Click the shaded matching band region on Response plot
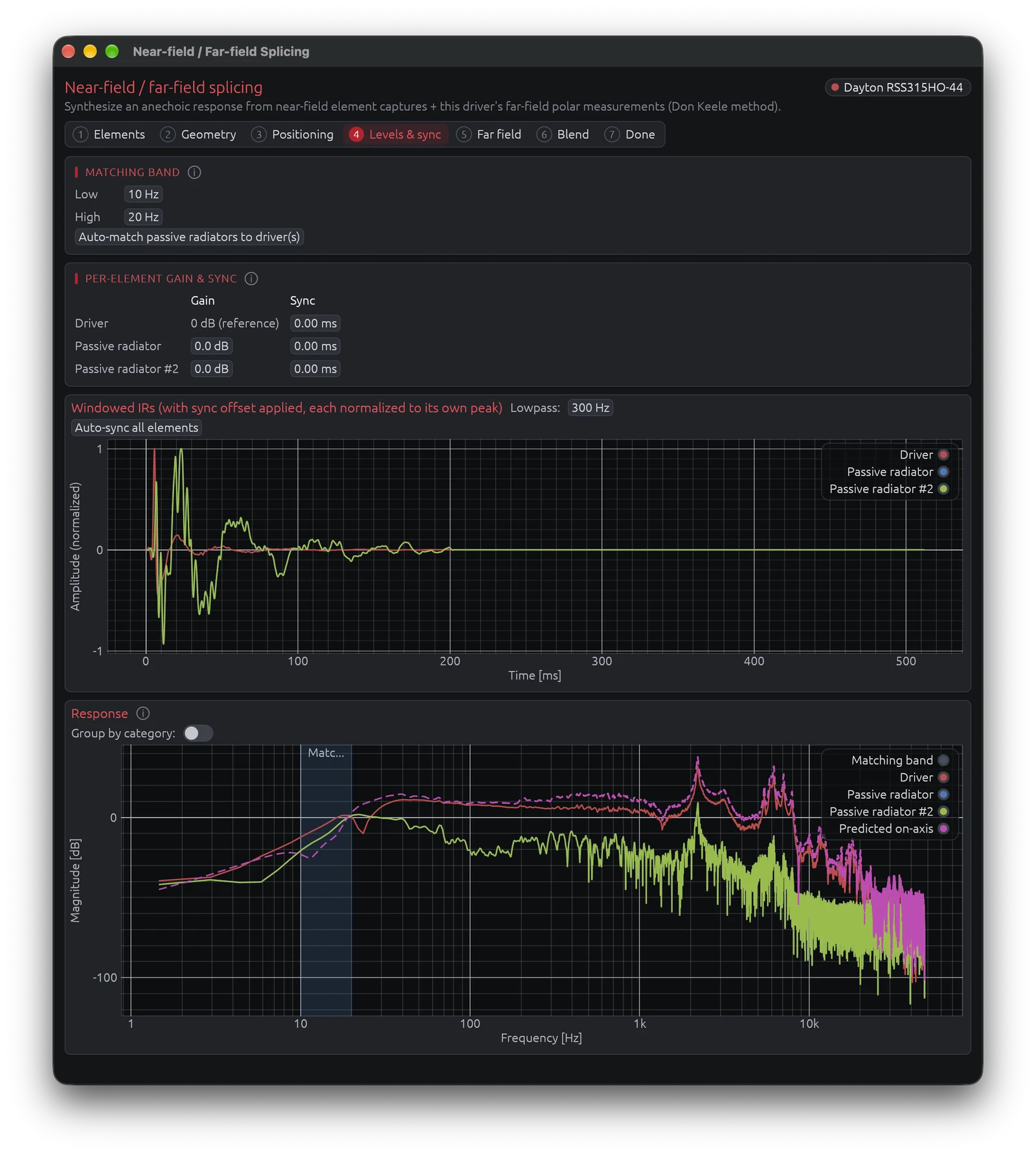Viewport: 1036px width, 1155px height. click(x=326, y=880)
